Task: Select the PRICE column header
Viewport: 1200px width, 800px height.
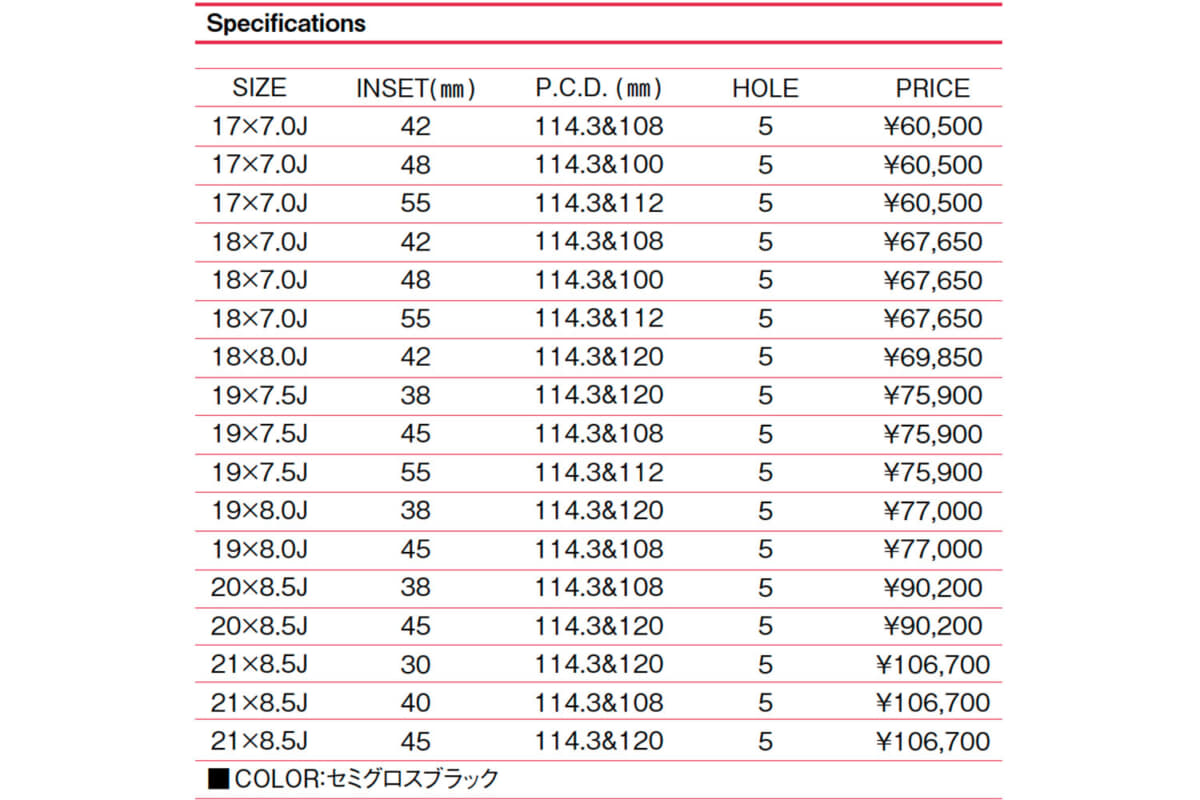Action: [x=932, y=88]
